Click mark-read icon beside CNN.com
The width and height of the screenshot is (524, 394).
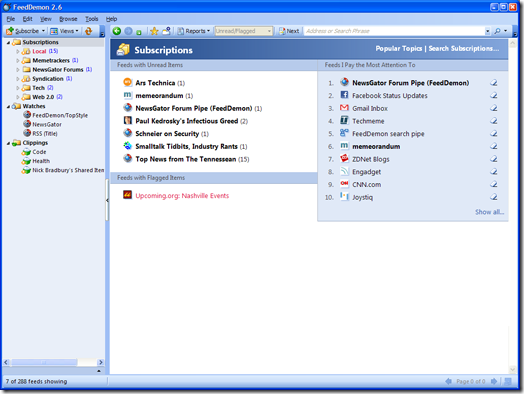(494, 184)
